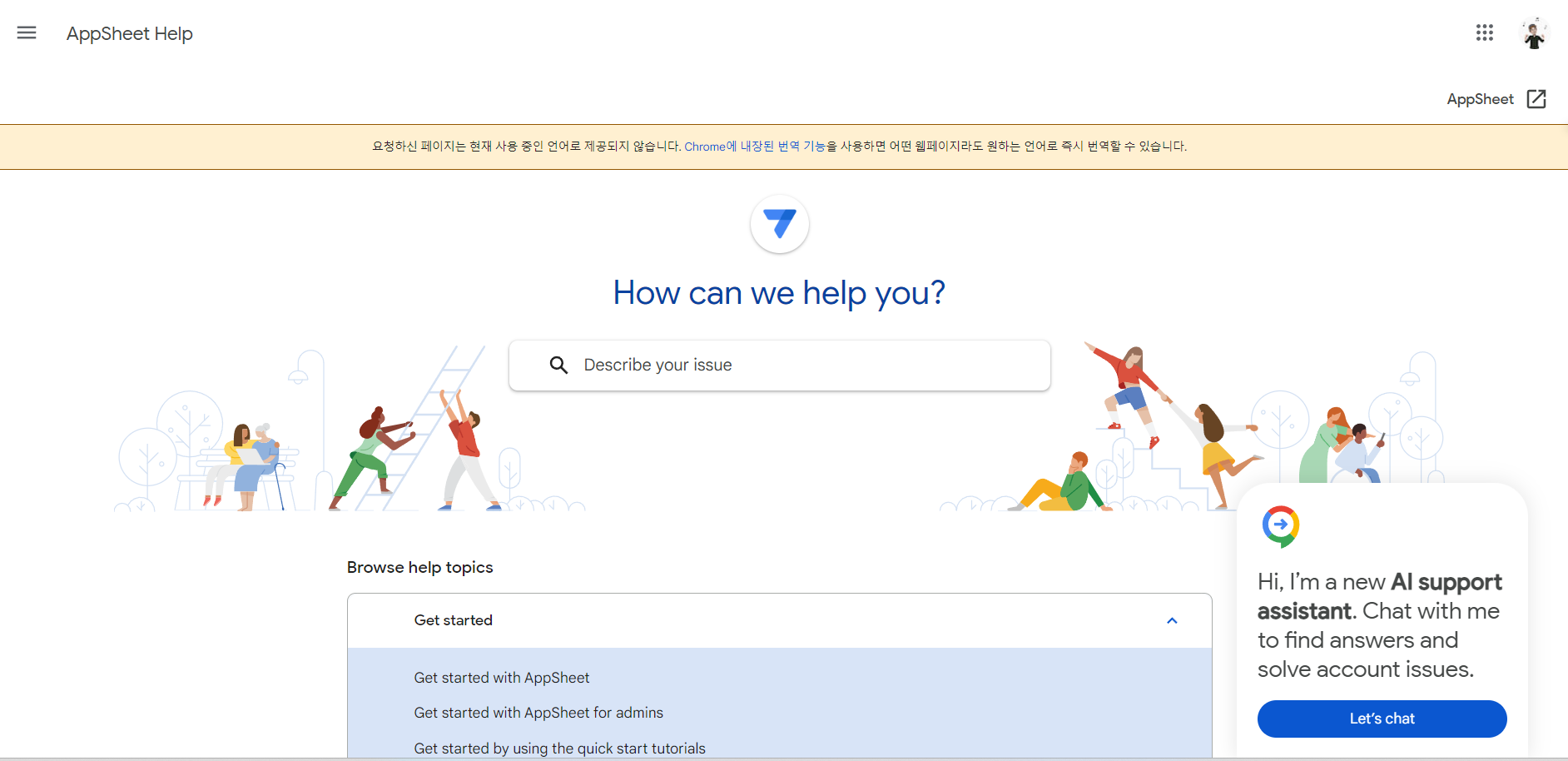Open the hamburger main menu

27,33
